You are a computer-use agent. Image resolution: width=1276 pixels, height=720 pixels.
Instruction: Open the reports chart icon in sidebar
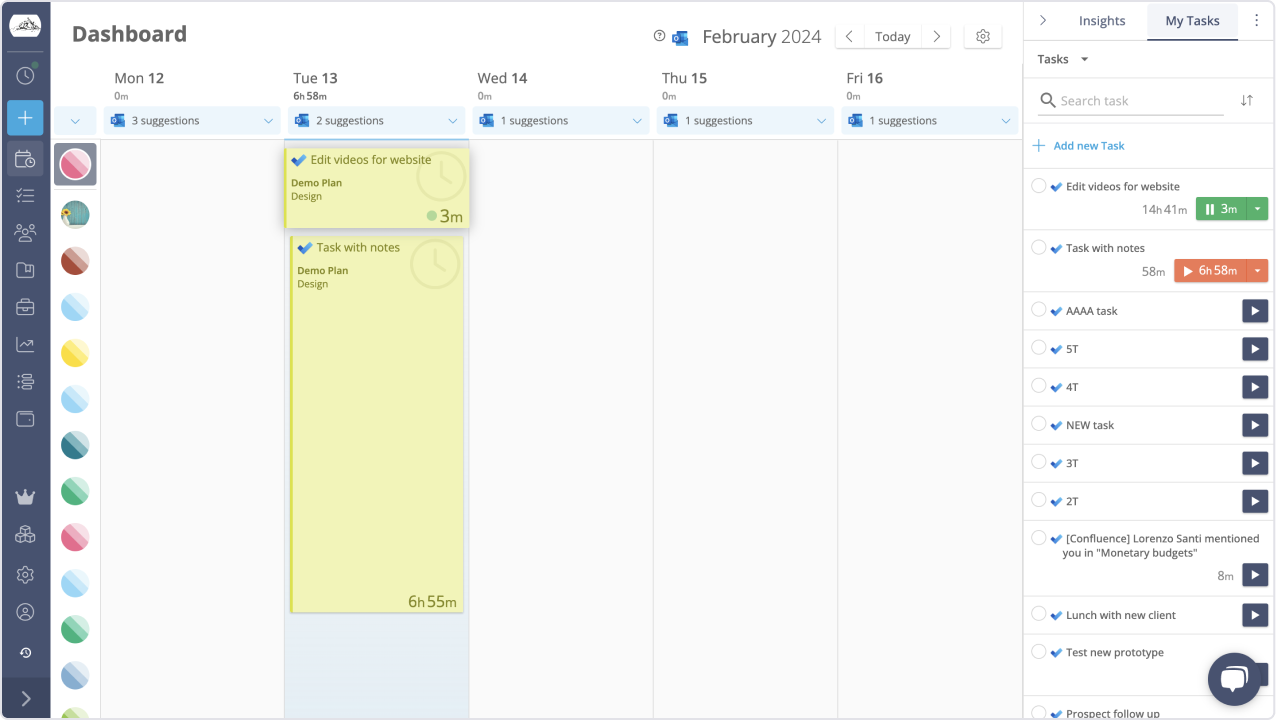[25, 345]
